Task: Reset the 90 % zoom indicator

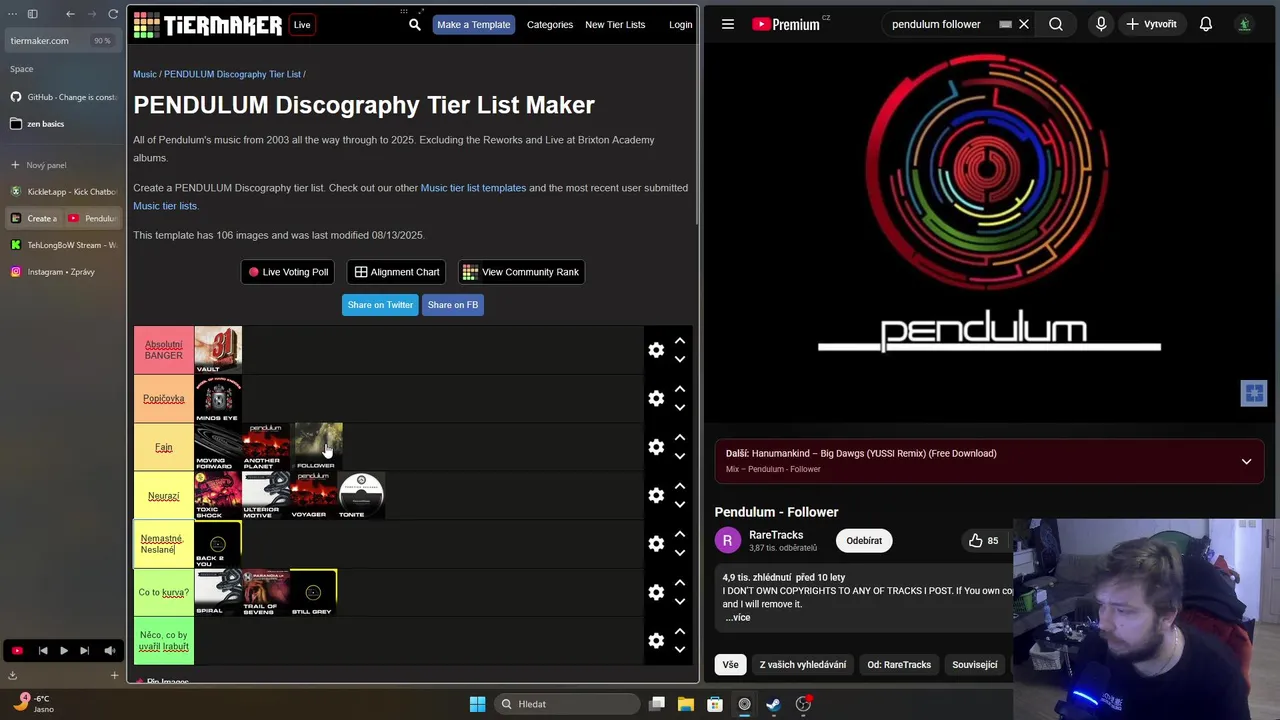Action: [102, 41]
